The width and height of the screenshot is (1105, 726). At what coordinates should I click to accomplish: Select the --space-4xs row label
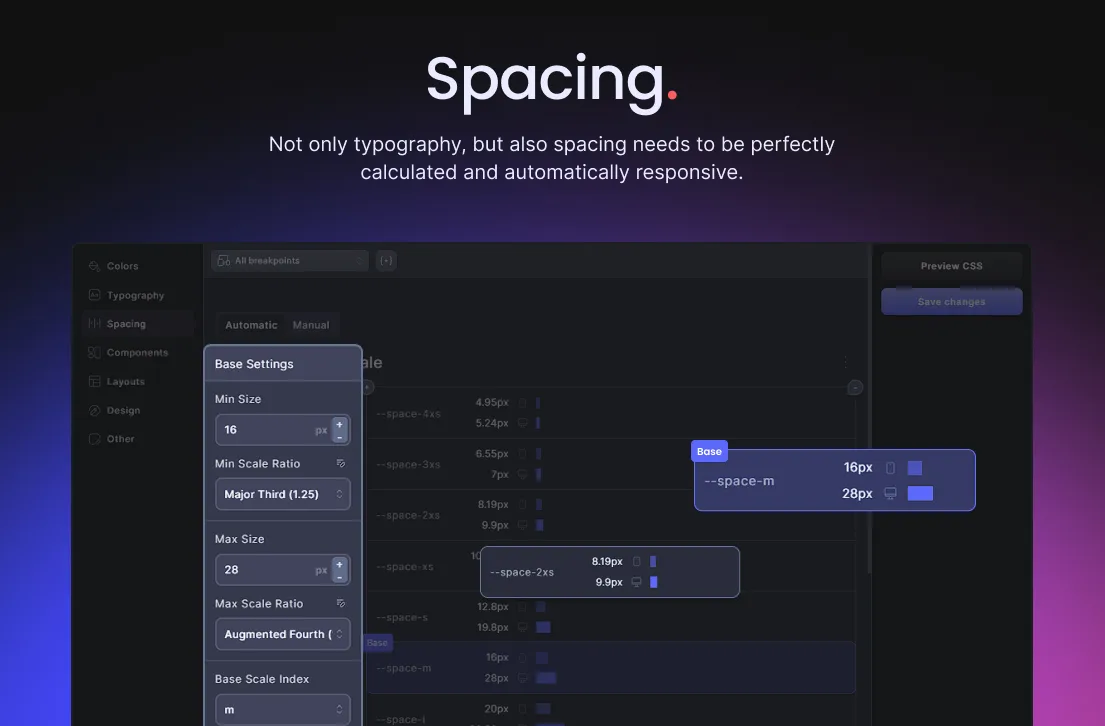(x=408, y=414)
